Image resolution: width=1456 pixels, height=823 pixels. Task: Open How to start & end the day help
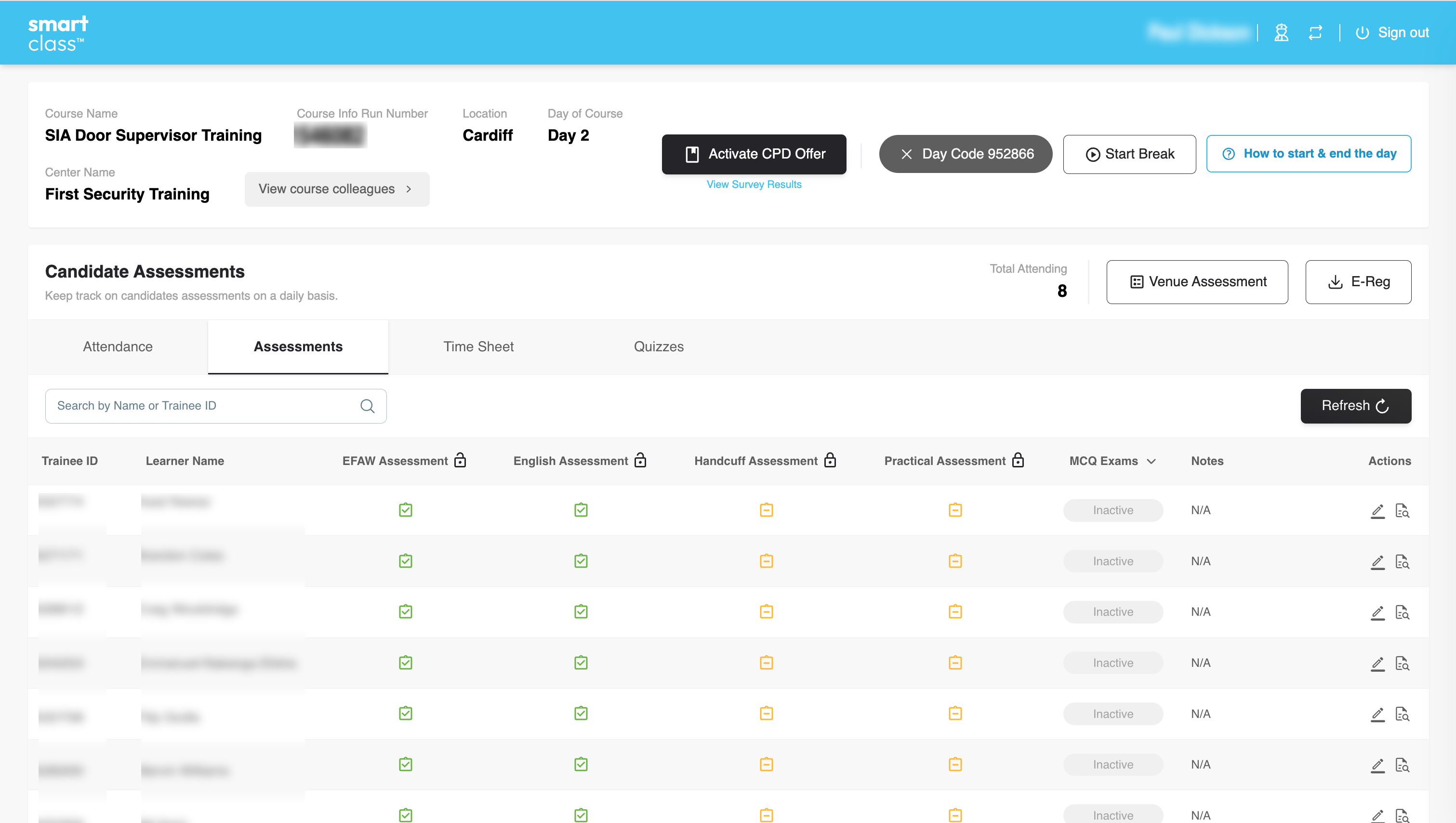[x=1309, y=153]
